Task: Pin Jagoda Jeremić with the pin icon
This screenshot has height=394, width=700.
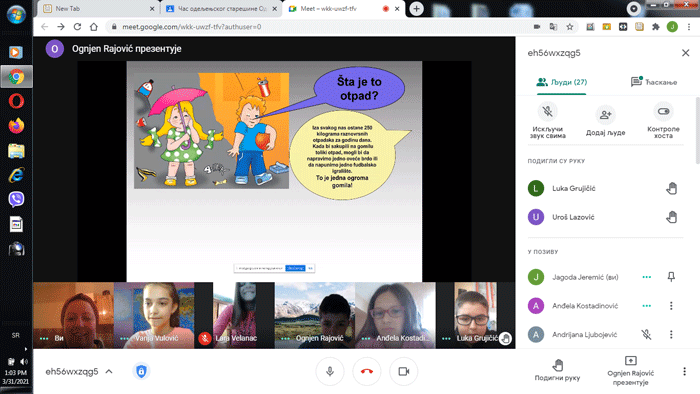Action: point(671,277)
